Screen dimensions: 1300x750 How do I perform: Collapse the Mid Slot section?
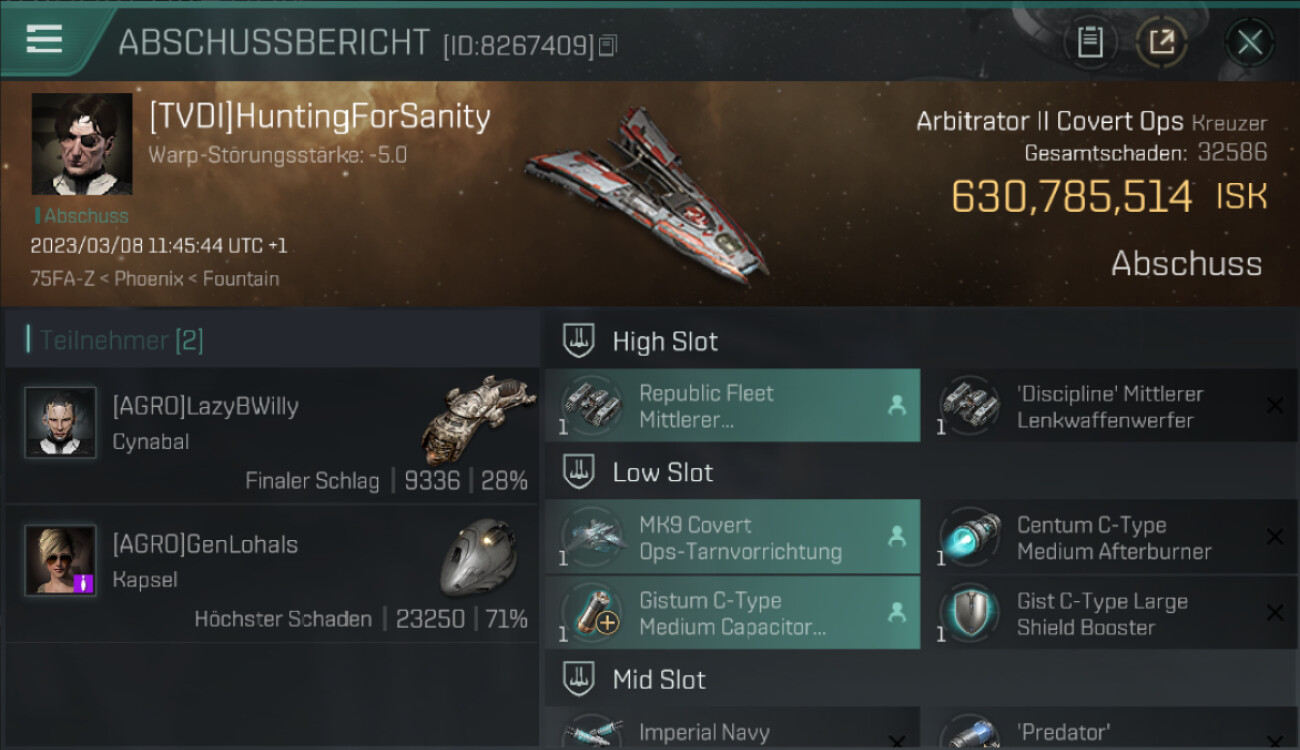[578, 680]
